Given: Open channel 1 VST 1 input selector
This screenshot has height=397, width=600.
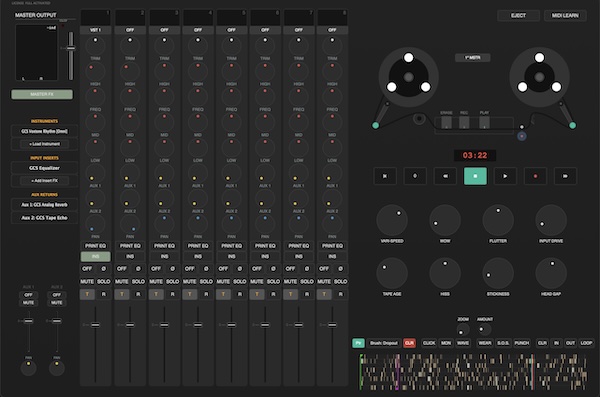Looking at the screenshot, I should click(95, 30).
